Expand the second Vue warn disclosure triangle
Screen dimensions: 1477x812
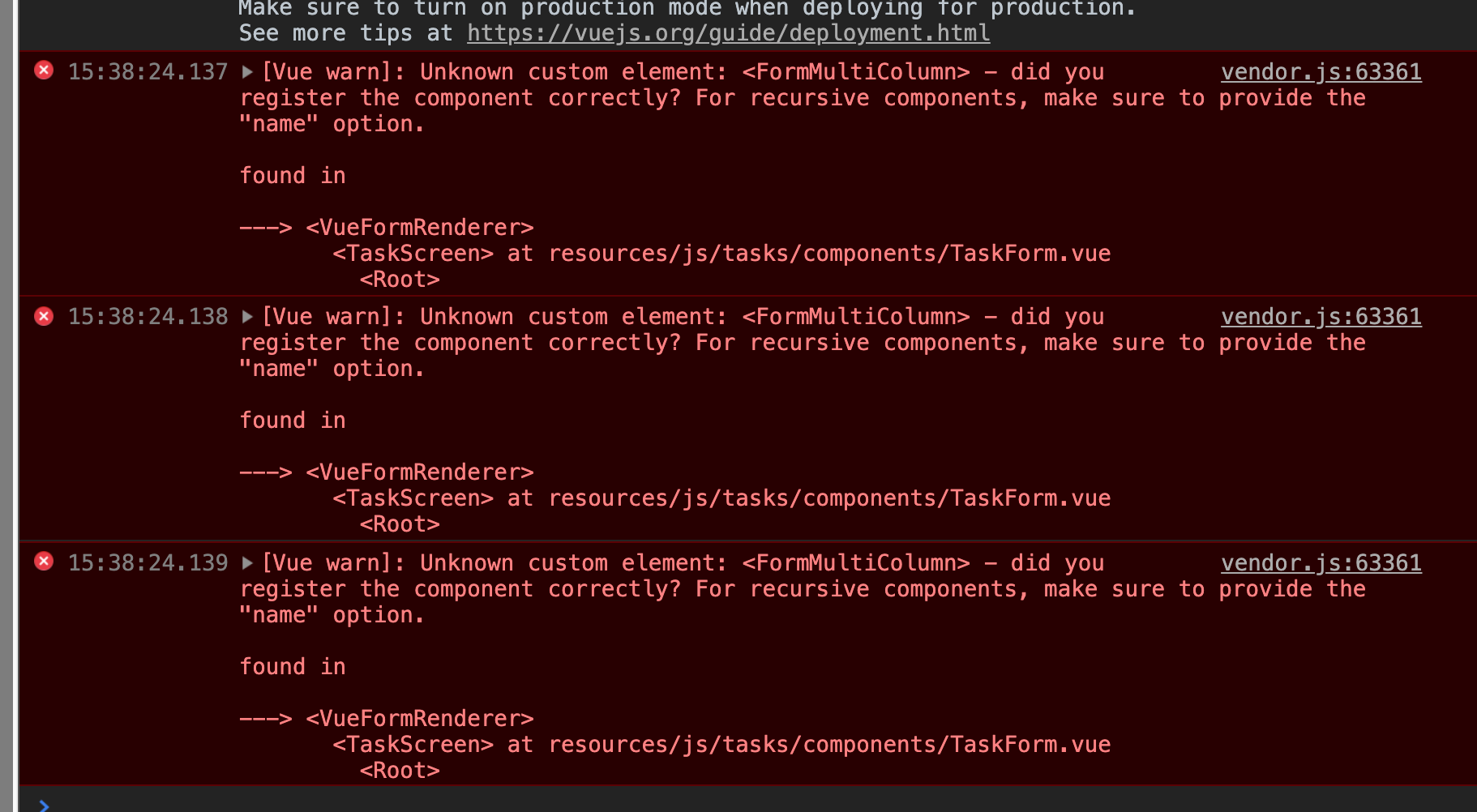tap(246, 316)
